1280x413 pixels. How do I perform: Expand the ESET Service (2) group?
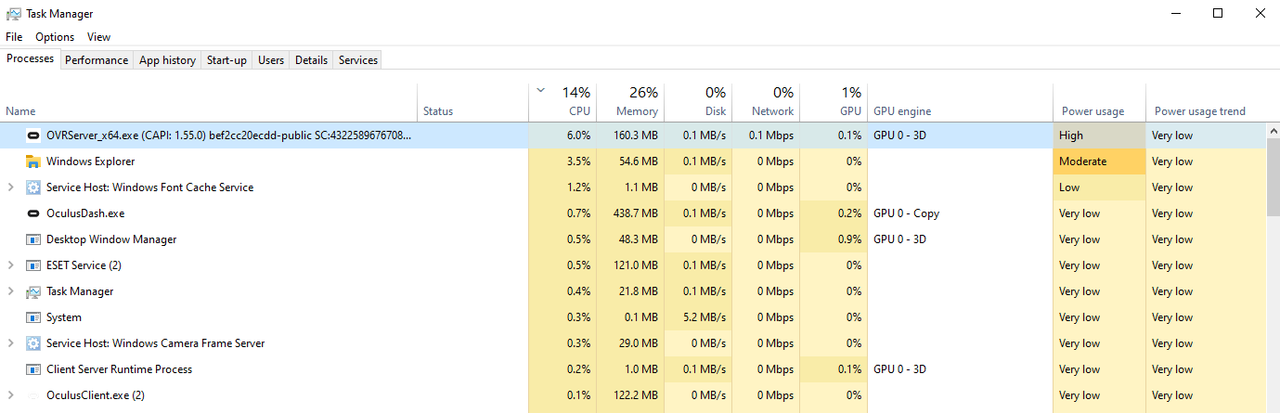11,265
